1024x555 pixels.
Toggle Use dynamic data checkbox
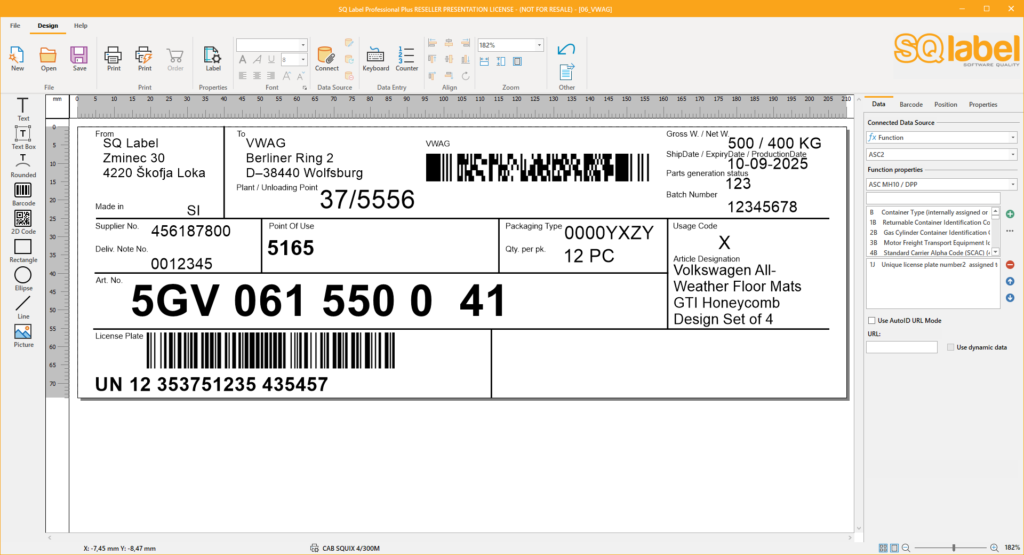point(950,347)
